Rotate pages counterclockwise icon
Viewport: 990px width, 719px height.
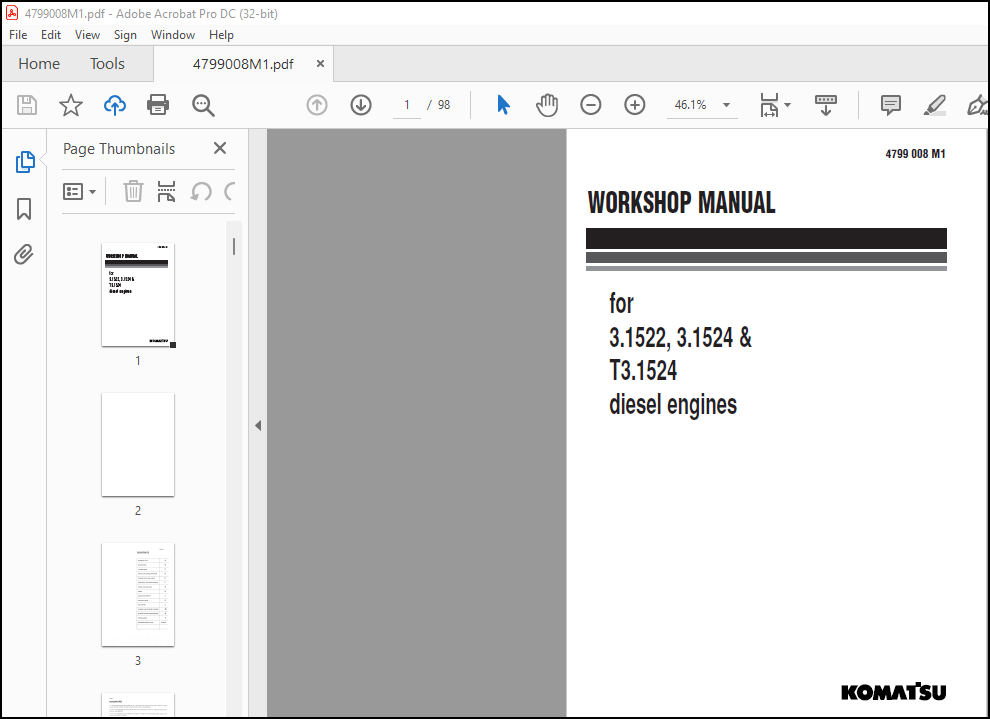(x=201, y=191)
